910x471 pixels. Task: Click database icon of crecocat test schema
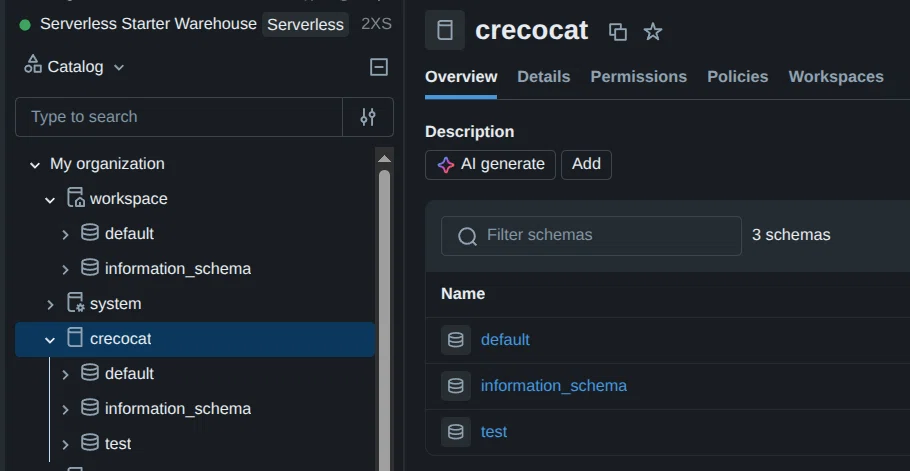click(x=89, y=443)
